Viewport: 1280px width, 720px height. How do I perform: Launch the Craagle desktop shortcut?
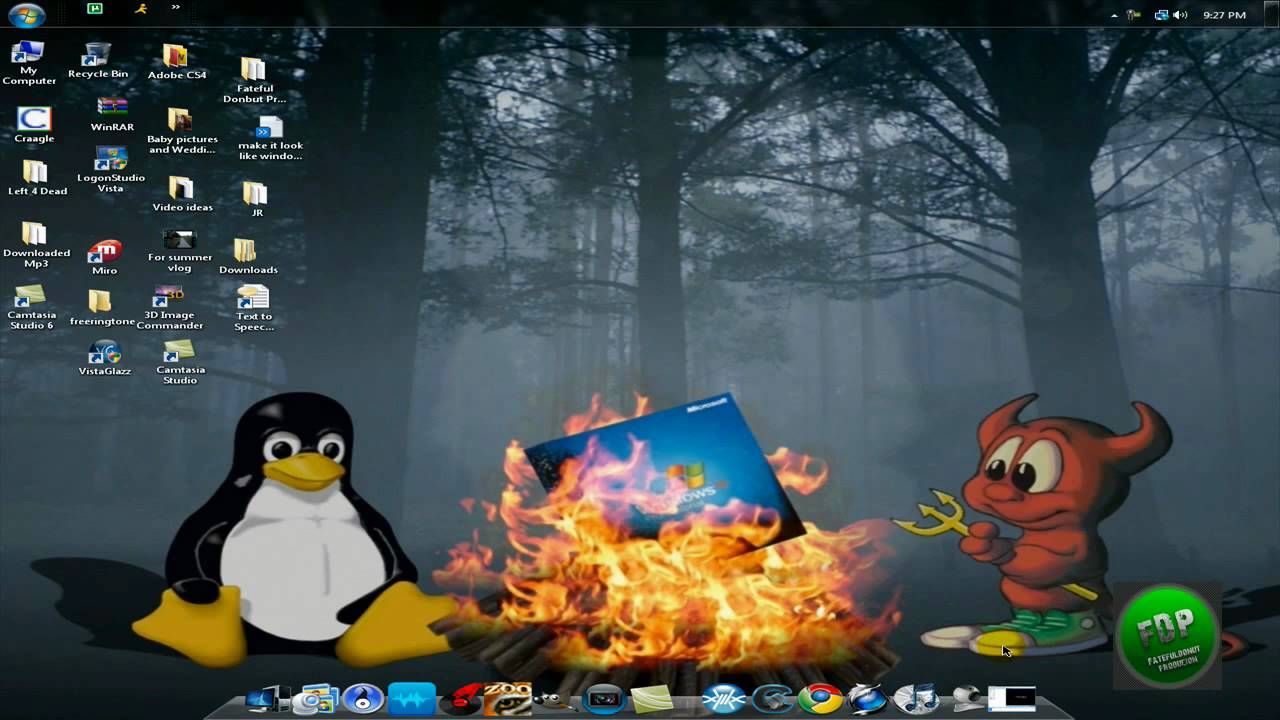pyautogui.click(x=34, y=125)
